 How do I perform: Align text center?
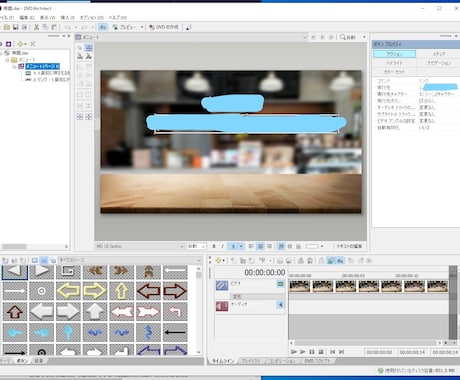point(260,246)
